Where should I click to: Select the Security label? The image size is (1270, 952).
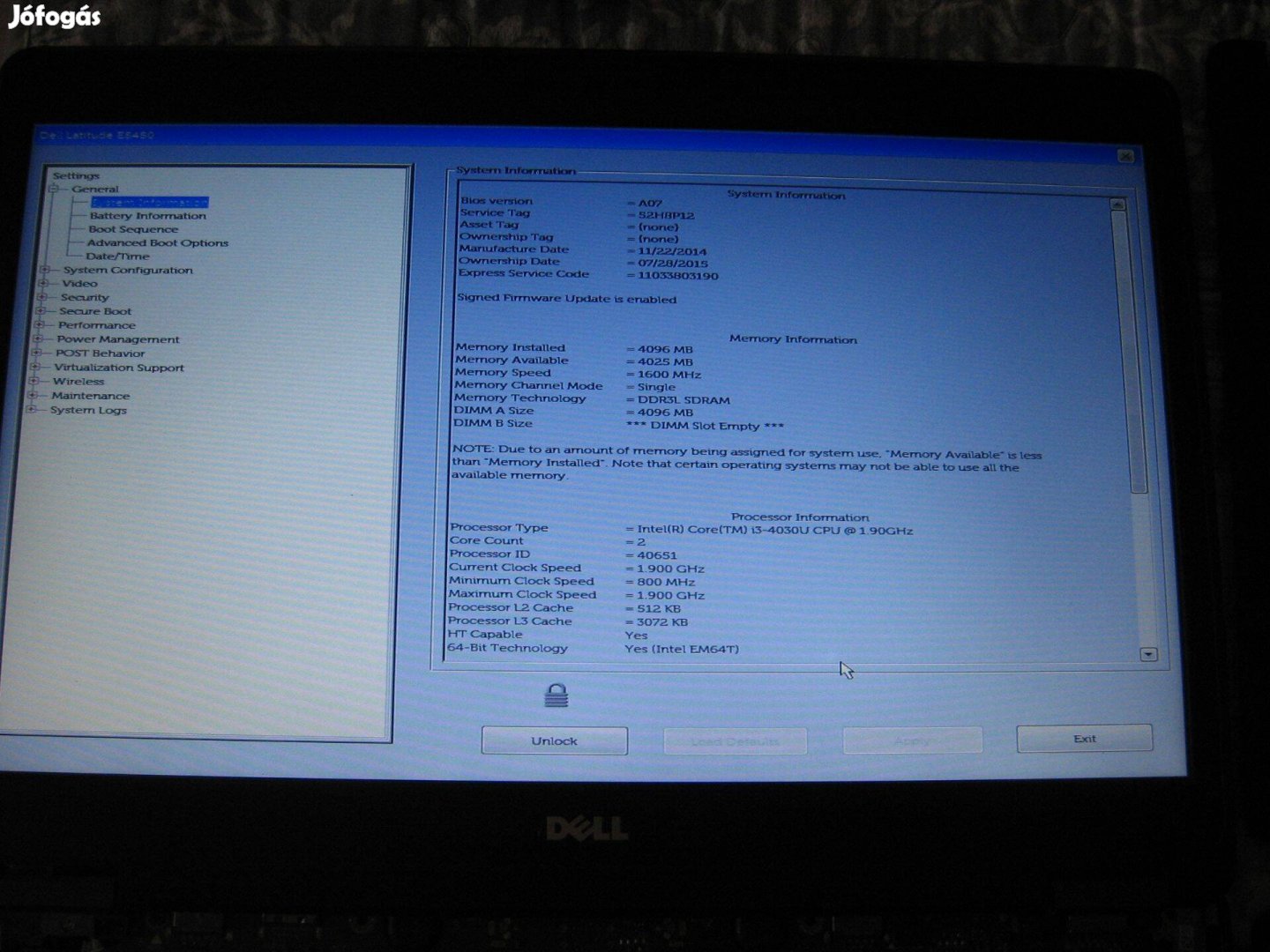pos(85,297)
